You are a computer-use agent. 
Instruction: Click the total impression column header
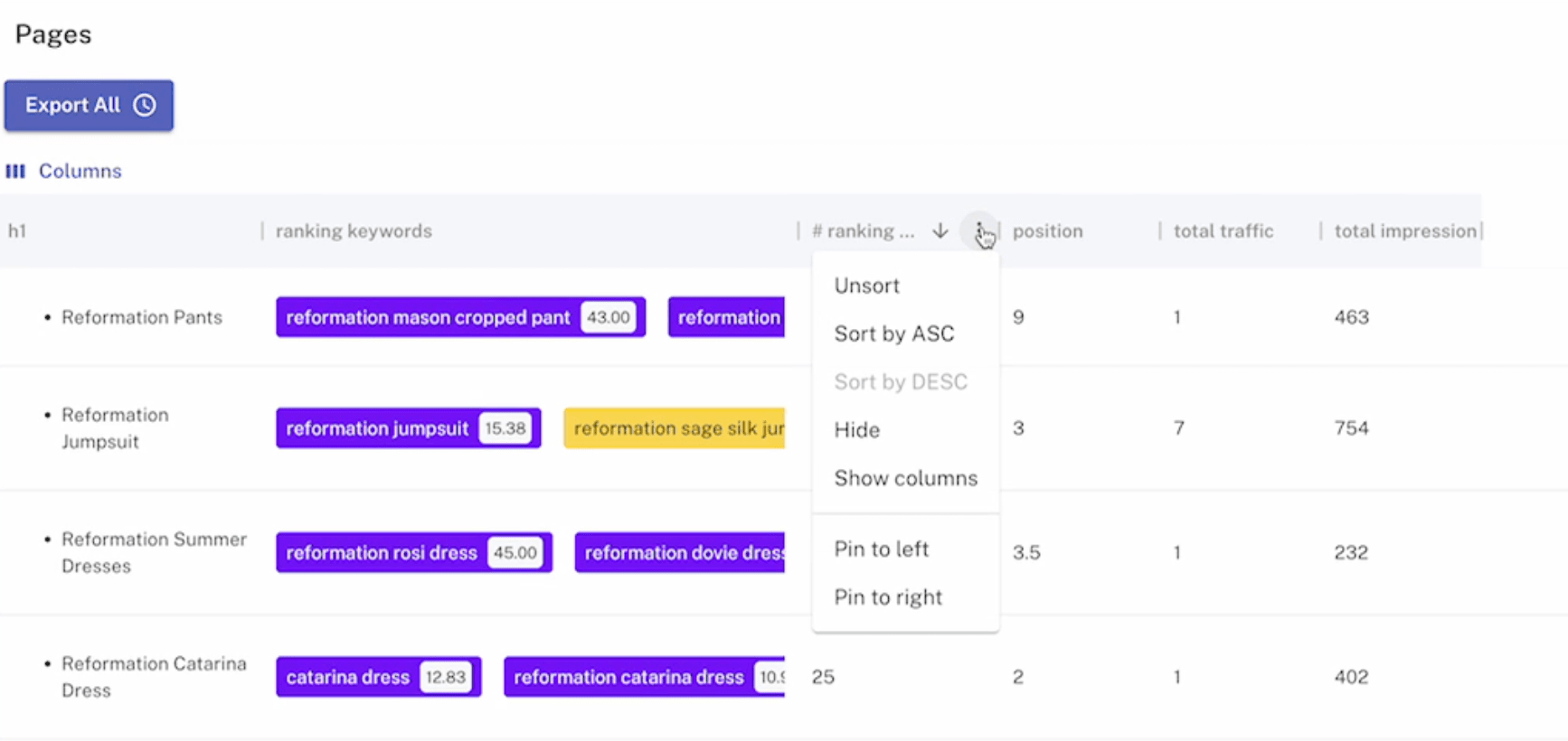(1405, 231)
